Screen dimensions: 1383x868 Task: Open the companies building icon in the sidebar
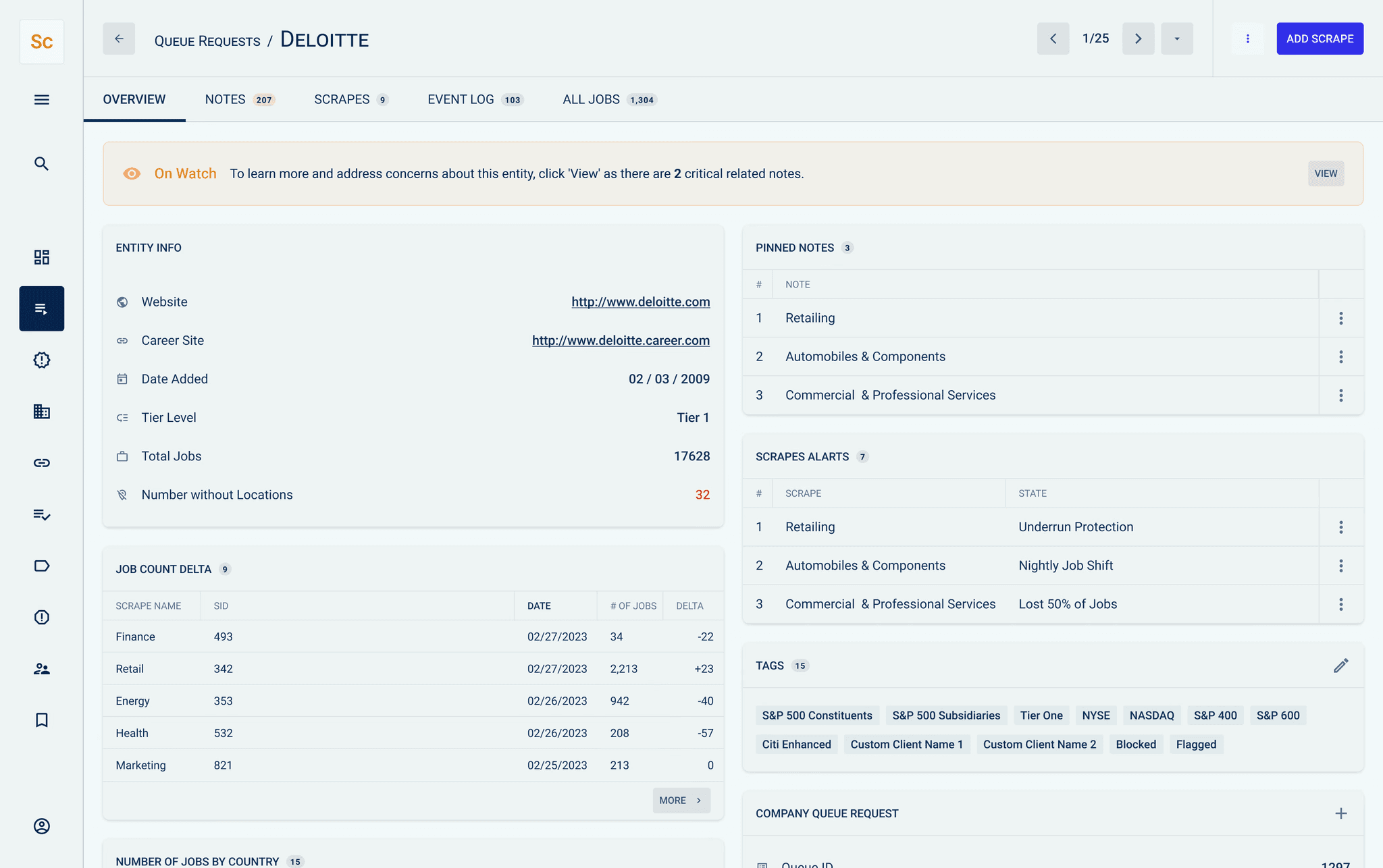[x=42, y=412]
